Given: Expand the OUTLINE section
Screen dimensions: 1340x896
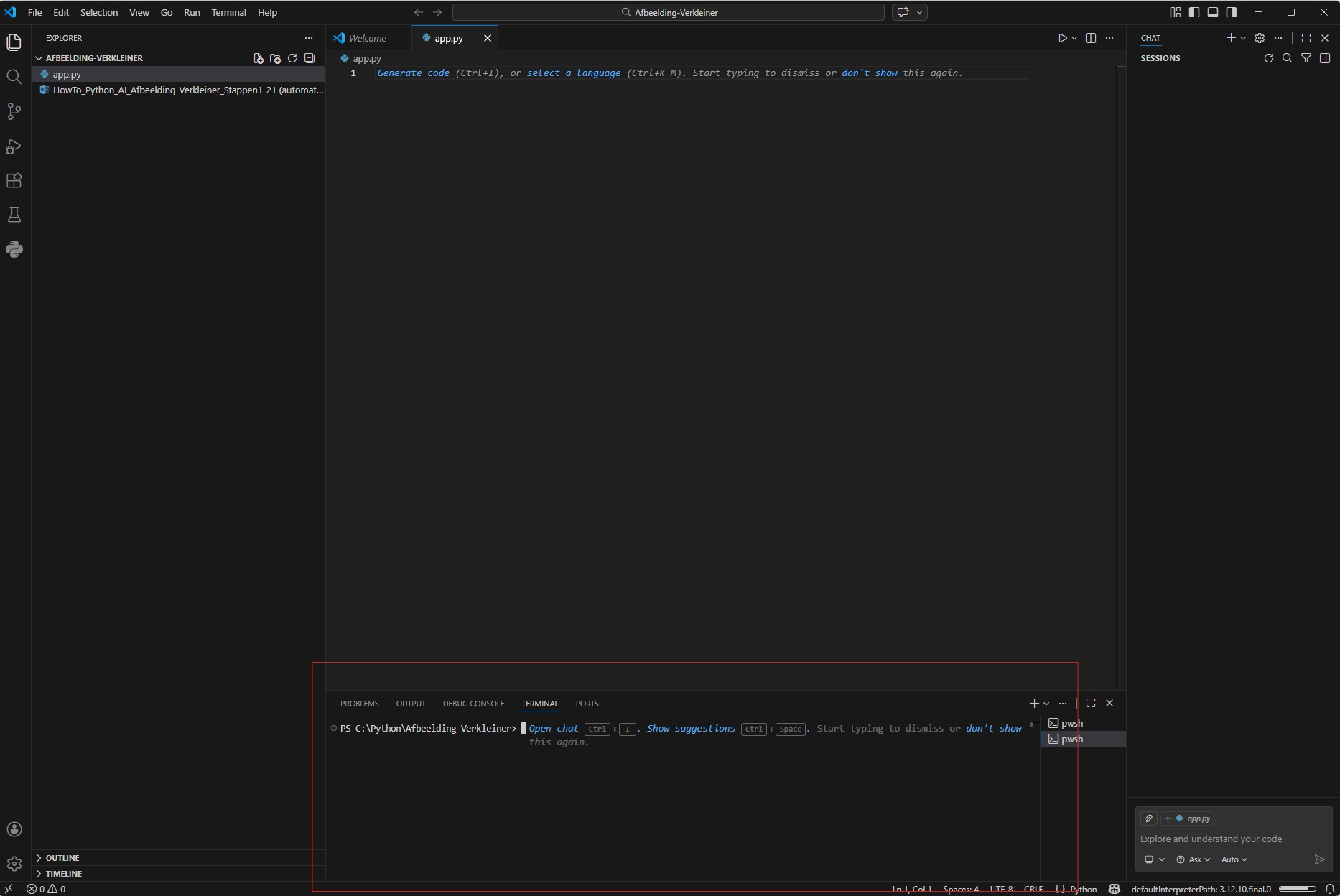Looking at the screenshot, I should click(x=62, y=858).
